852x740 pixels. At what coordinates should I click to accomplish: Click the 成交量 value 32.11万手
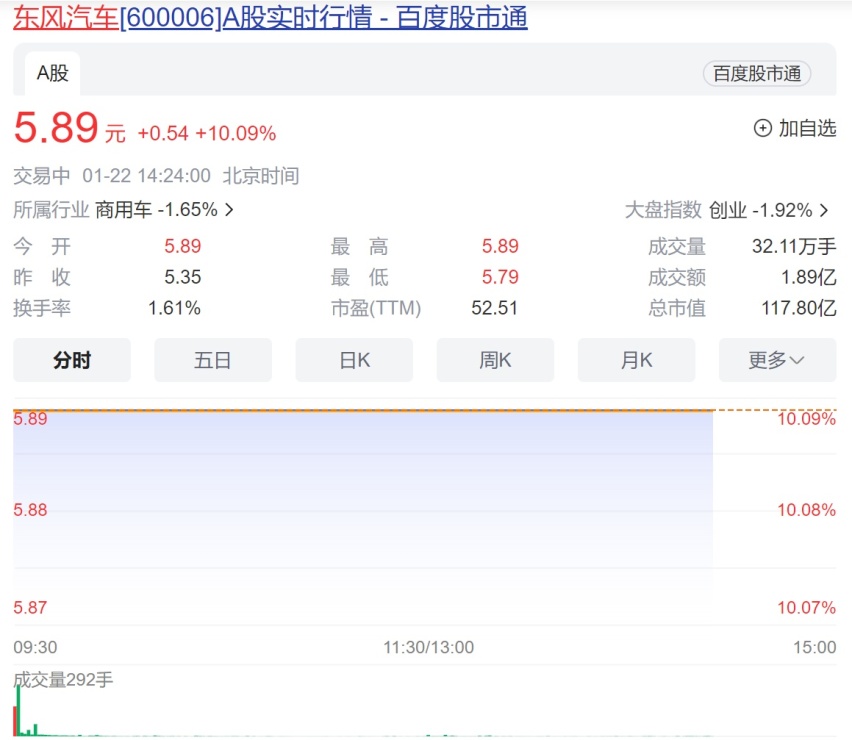(794, 247)
